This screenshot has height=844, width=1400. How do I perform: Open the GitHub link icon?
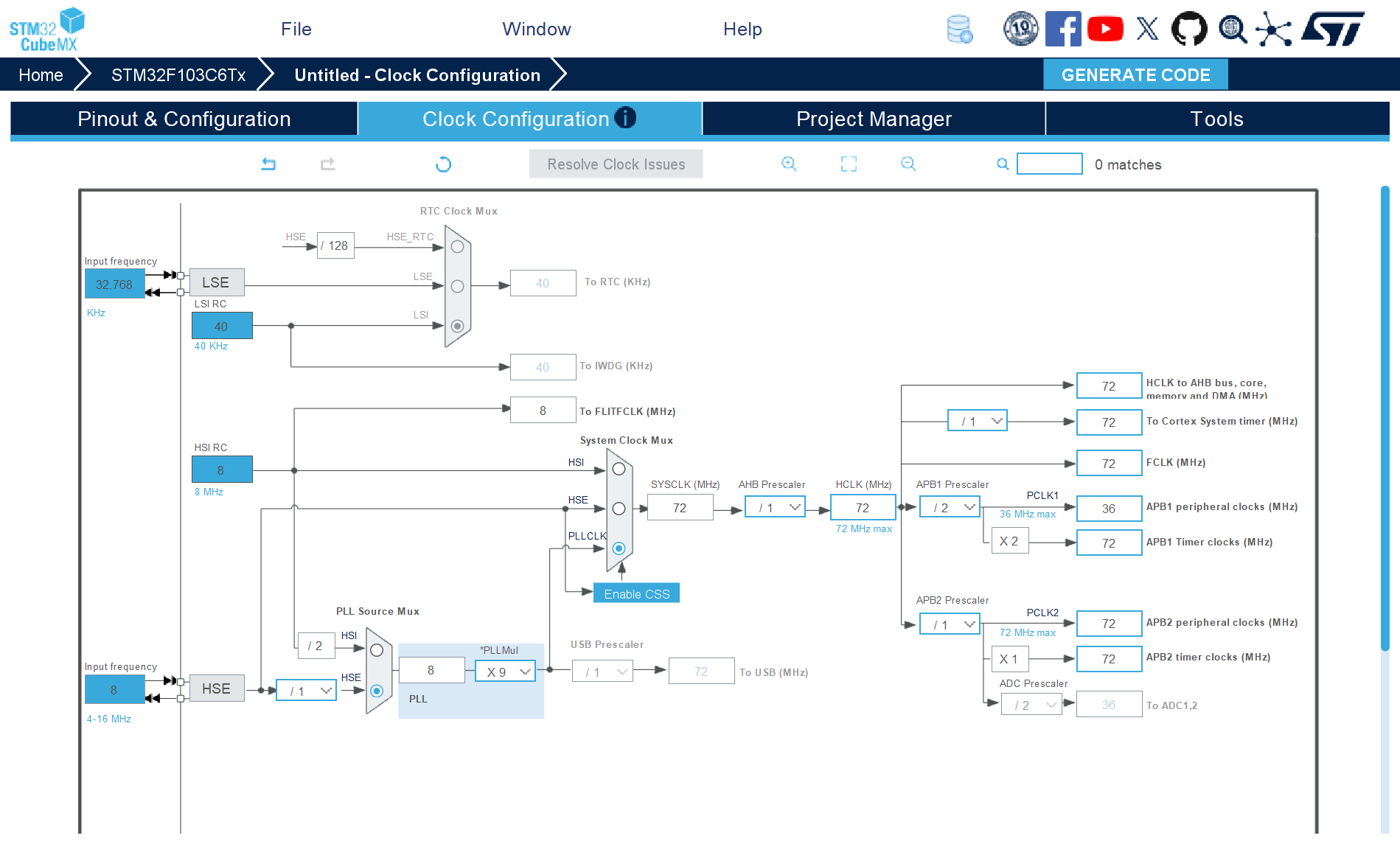1189,29
